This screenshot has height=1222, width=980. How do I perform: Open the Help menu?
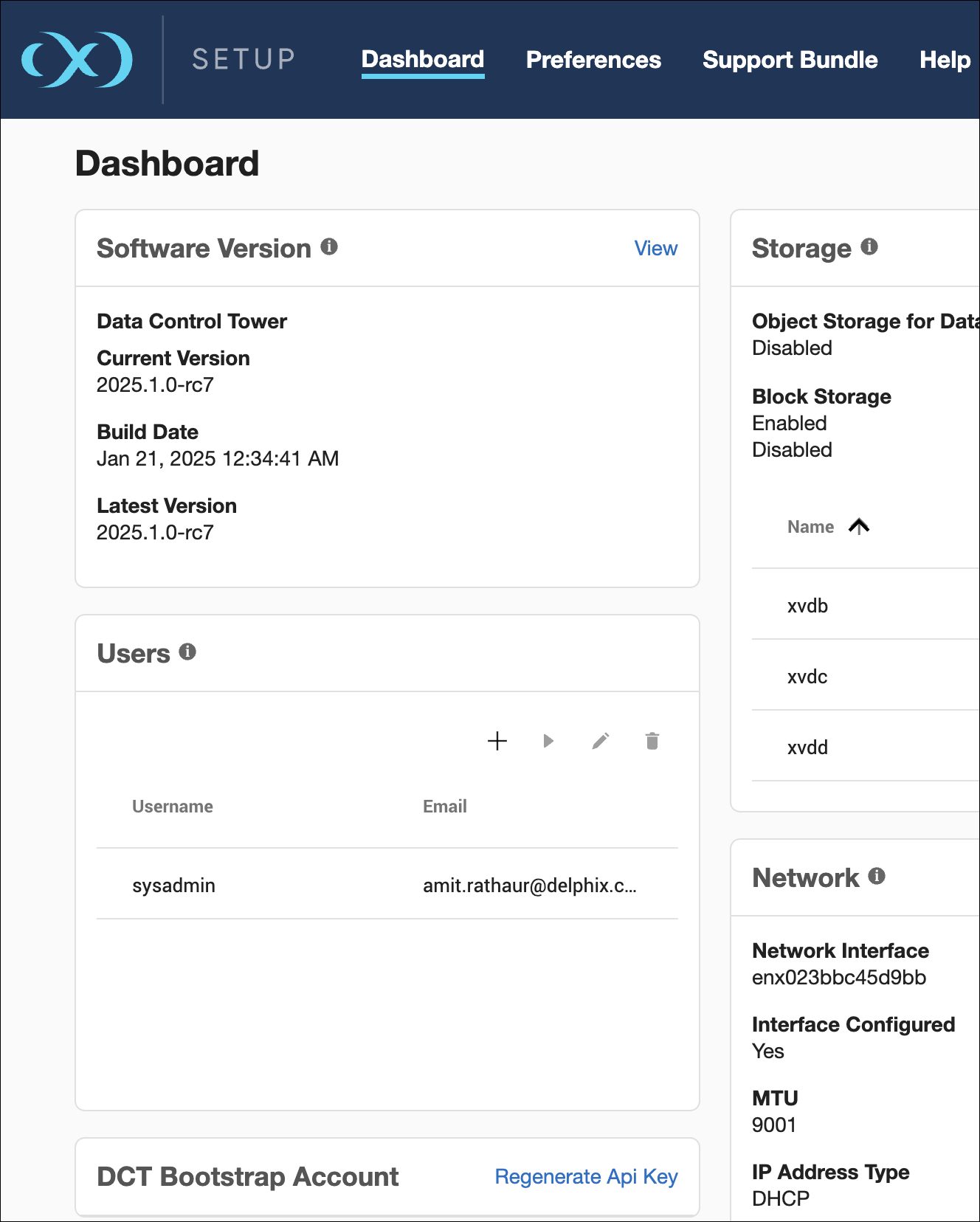pyautogui.click(x=945, y=60)
